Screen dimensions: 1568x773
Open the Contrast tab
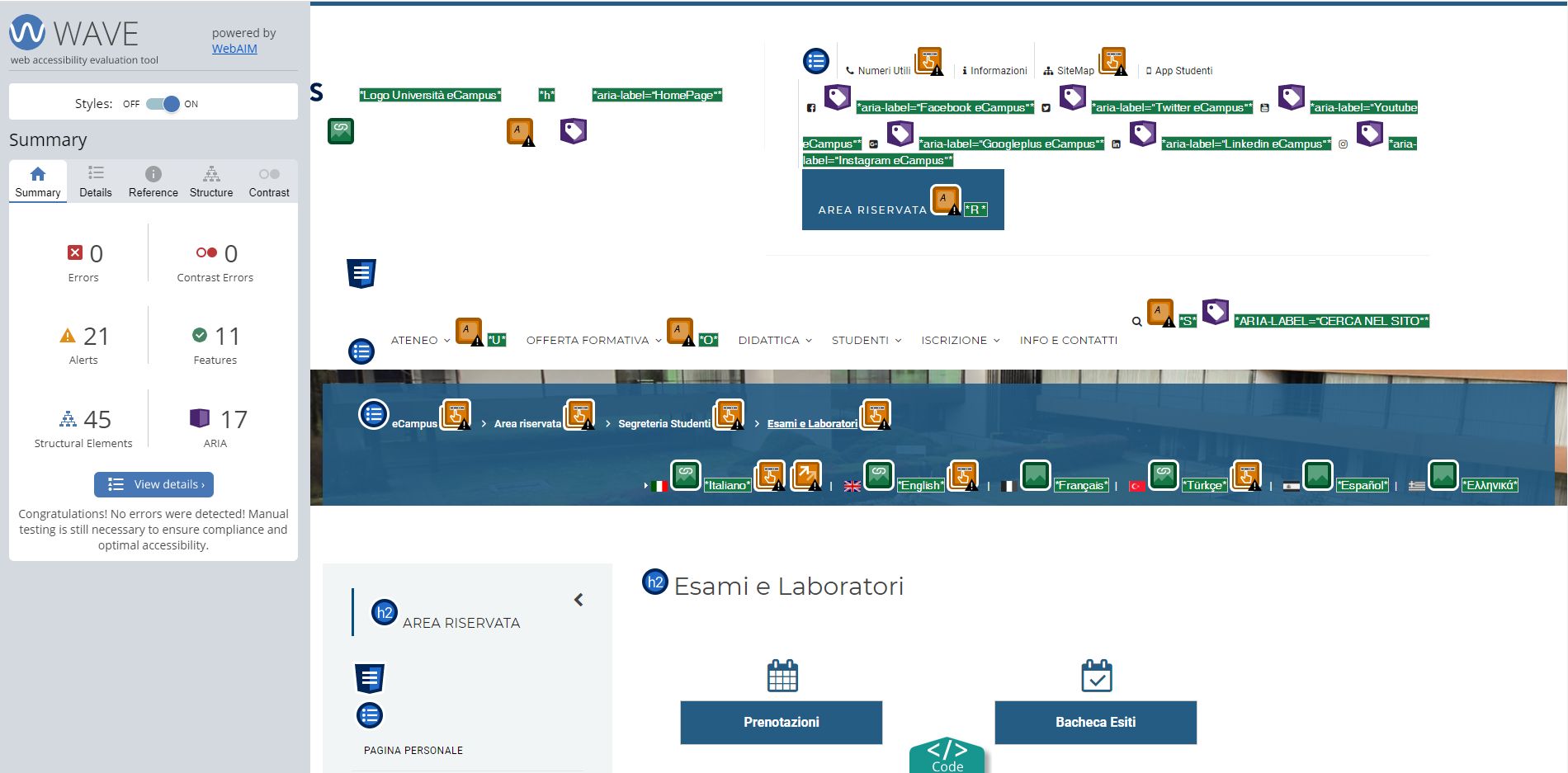tap(269, 182)
